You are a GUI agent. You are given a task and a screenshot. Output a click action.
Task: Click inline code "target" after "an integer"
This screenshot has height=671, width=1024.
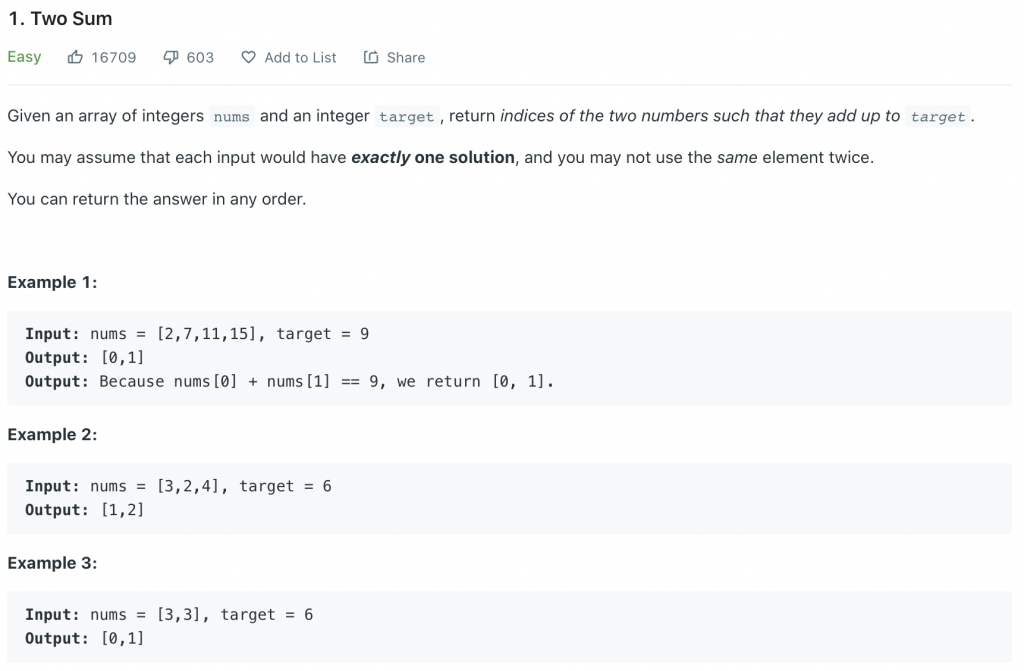[x=406, y=117]
